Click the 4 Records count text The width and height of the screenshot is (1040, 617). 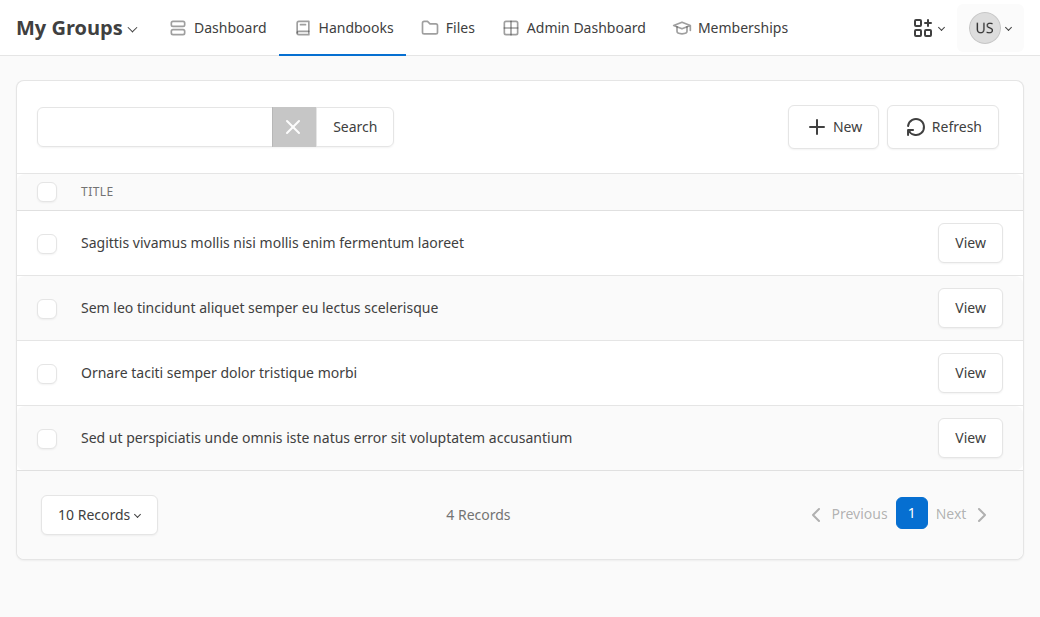478,515
